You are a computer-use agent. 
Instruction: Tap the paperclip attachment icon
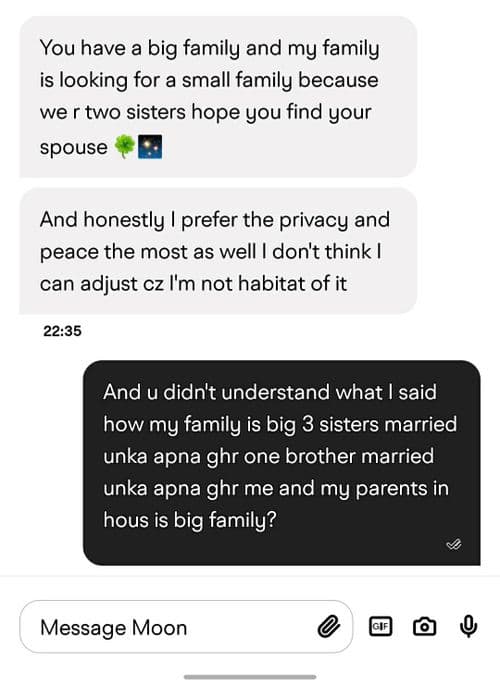(x=329, y=627)
